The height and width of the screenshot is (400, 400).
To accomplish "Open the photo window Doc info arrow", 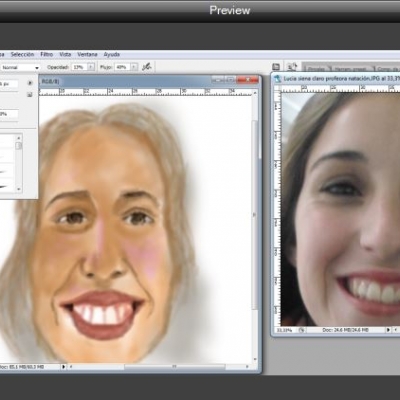I will tap(388, 330).
